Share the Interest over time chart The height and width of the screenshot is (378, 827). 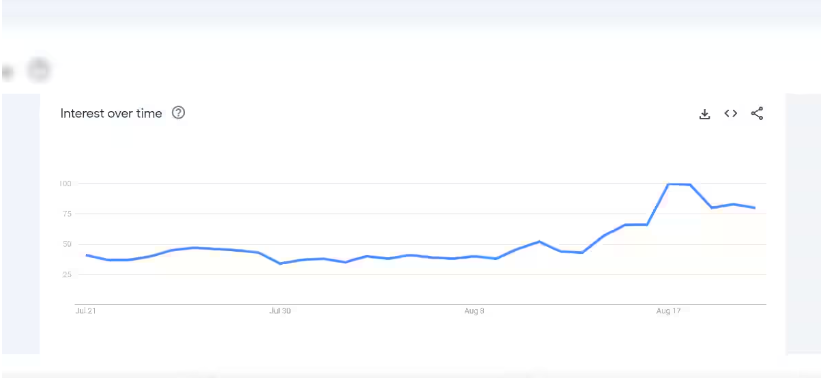(757, 113)
